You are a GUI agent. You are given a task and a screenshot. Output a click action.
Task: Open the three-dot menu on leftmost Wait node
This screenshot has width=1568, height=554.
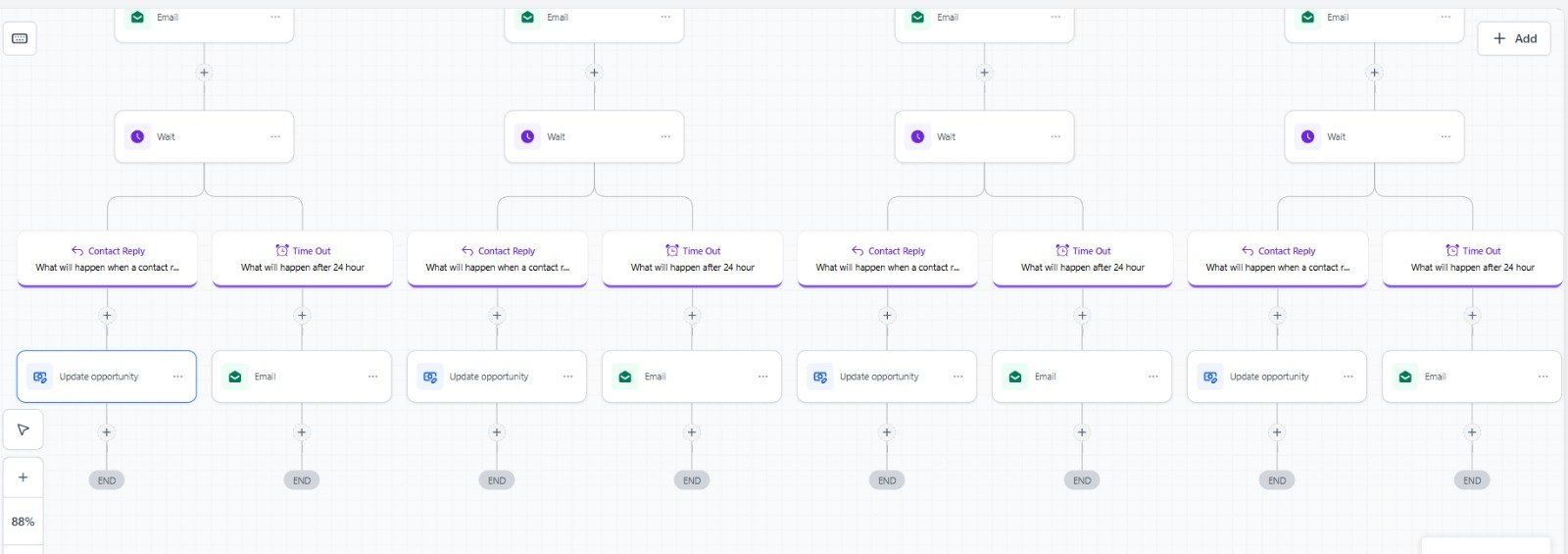click(x=275, y=137)
